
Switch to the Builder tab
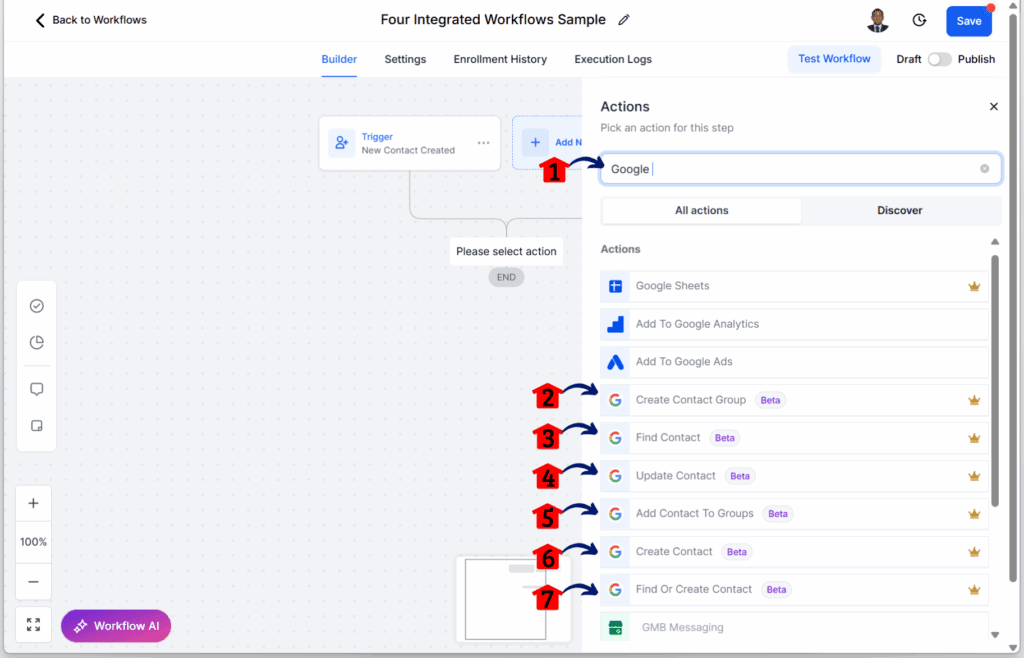[339, 59]
